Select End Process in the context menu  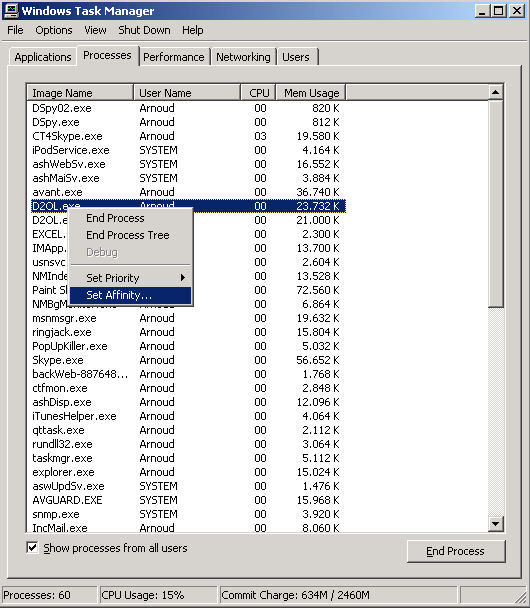130,218
